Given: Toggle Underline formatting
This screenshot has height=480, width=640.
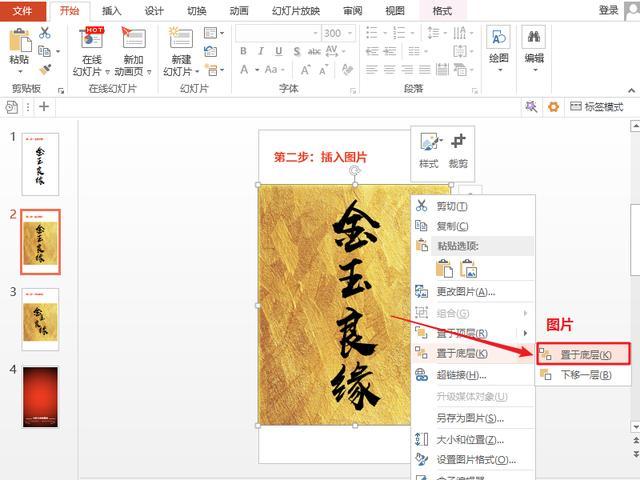Looking at the screenshot, I should click(279, 51).
